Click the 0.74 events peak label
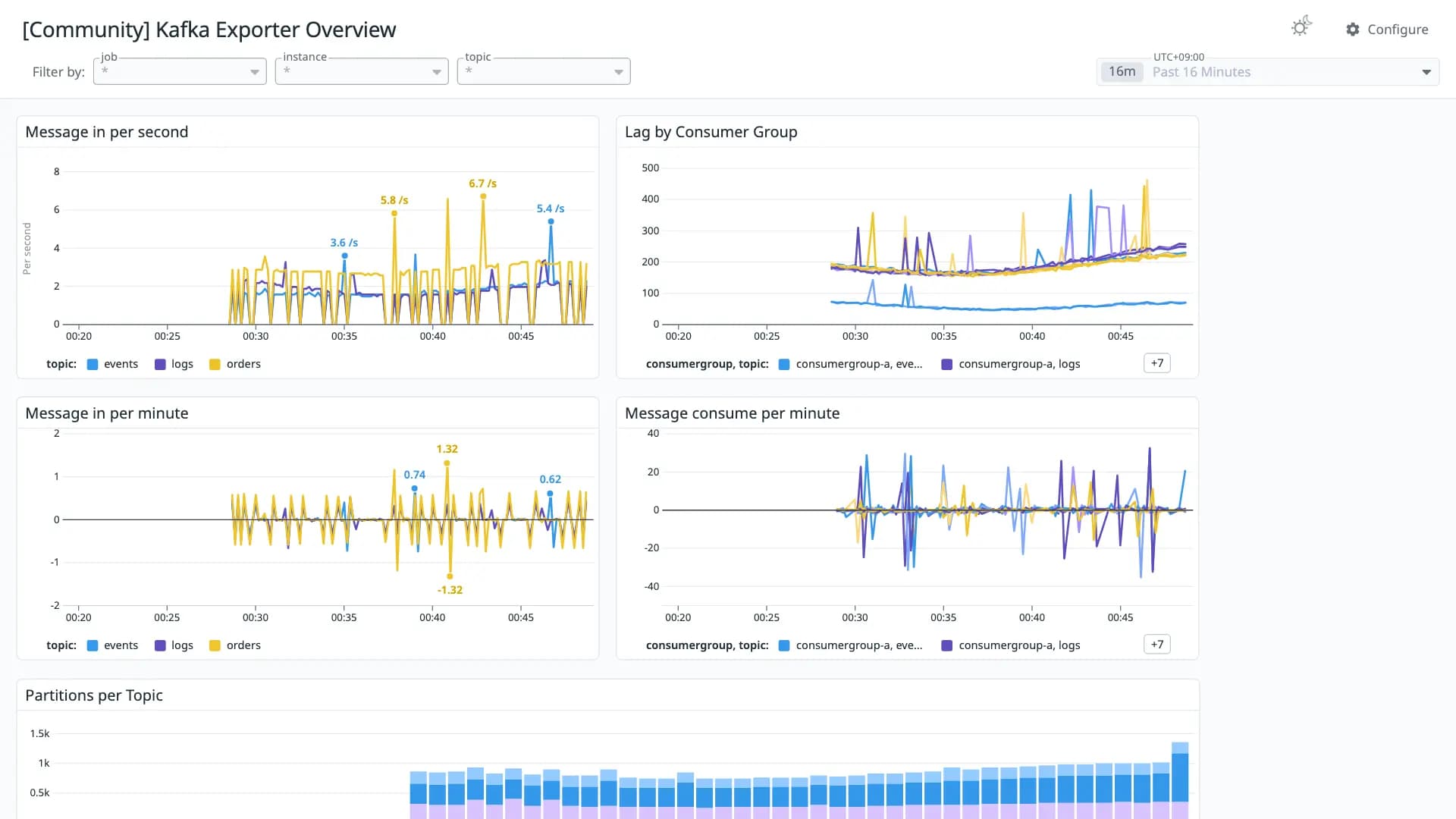1456x819 pixels. pyautogui.click(x=415, y=475)
